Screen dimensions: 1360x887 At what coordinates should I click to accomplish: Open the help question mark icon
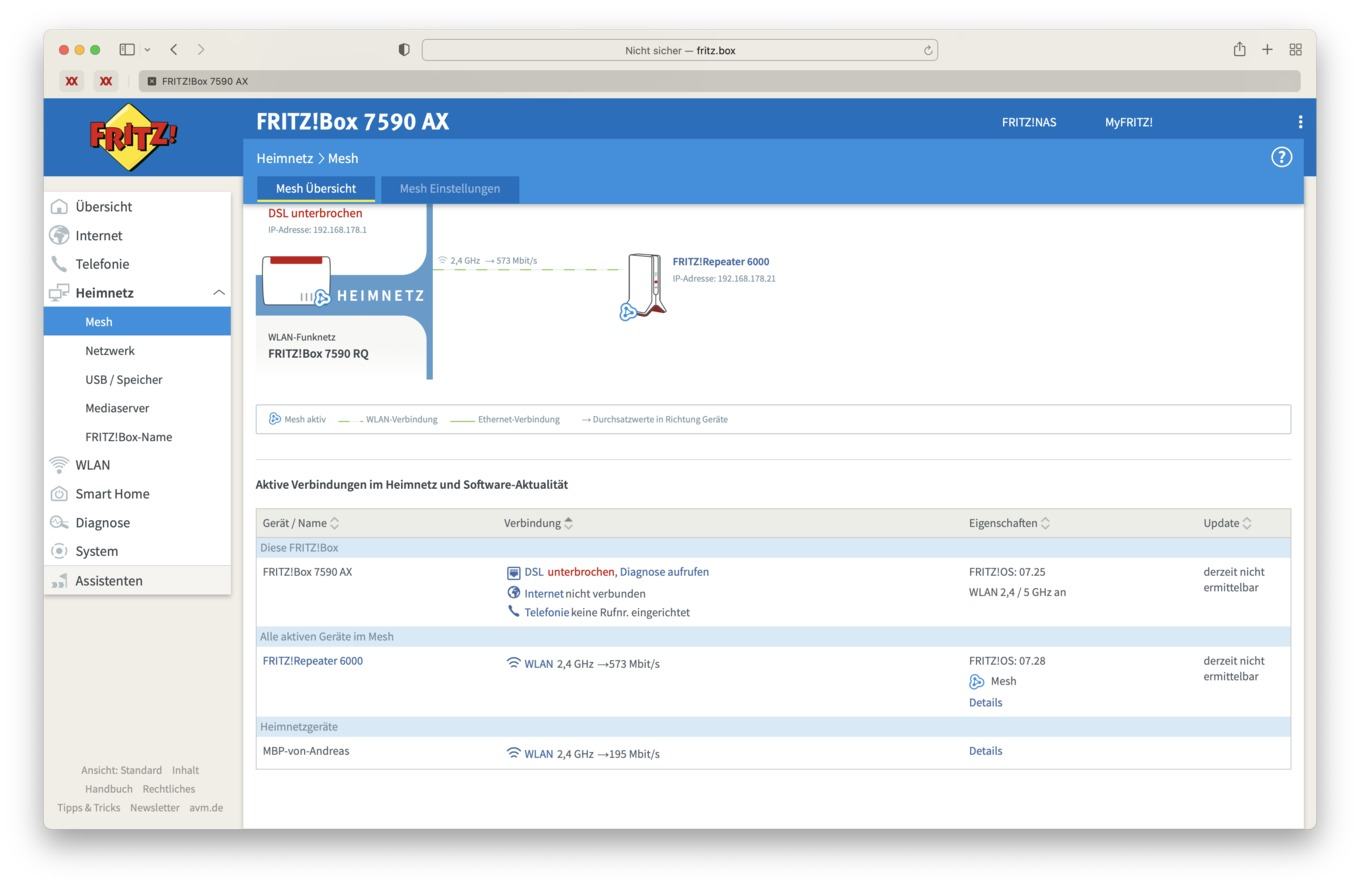pos(1281,157)
